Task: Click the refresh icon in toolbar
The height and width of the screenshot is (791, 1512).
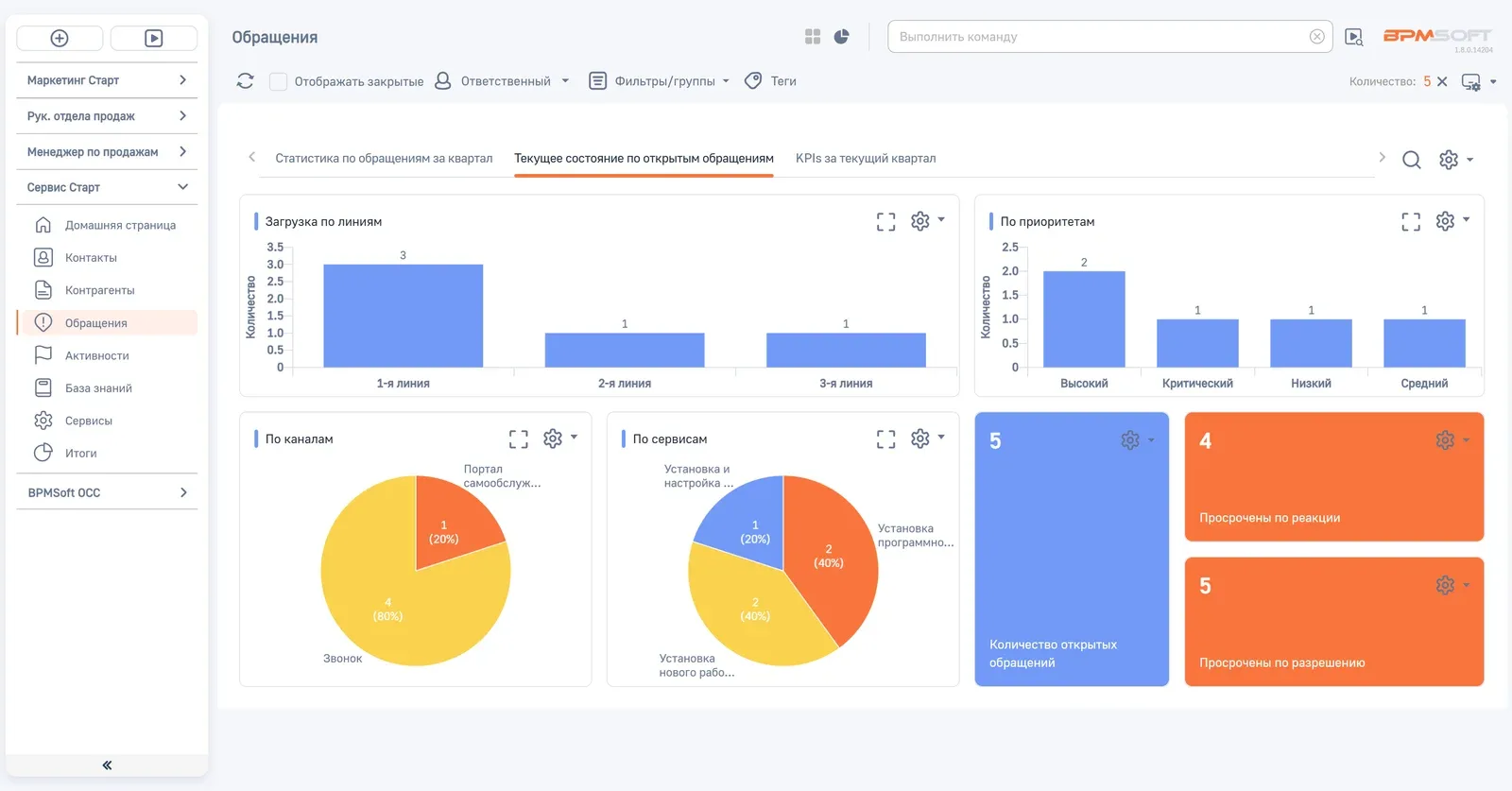Action: coord(246,81)
